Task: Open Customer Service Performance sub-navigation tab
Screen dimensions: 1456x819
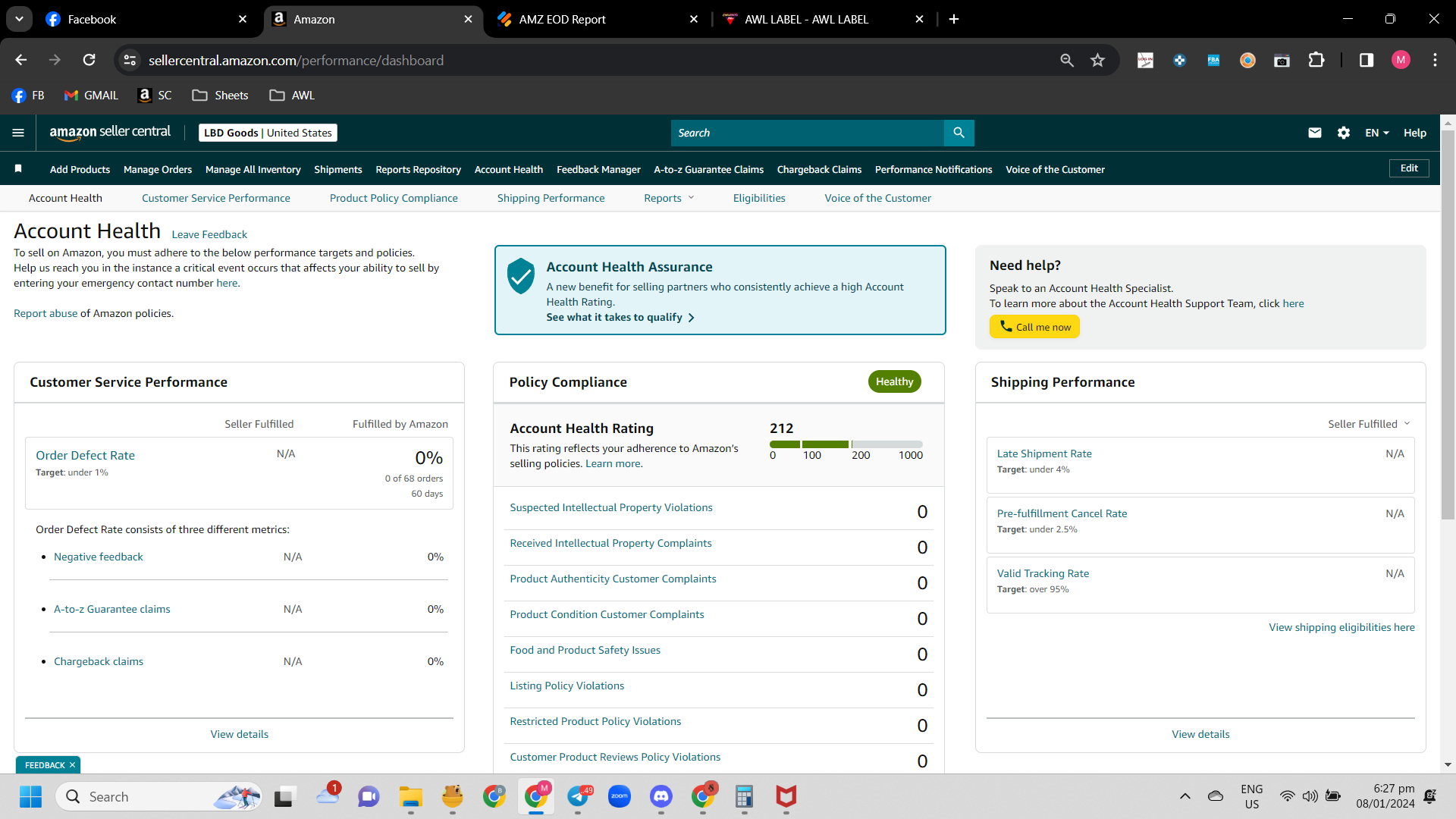Action: 216,199
